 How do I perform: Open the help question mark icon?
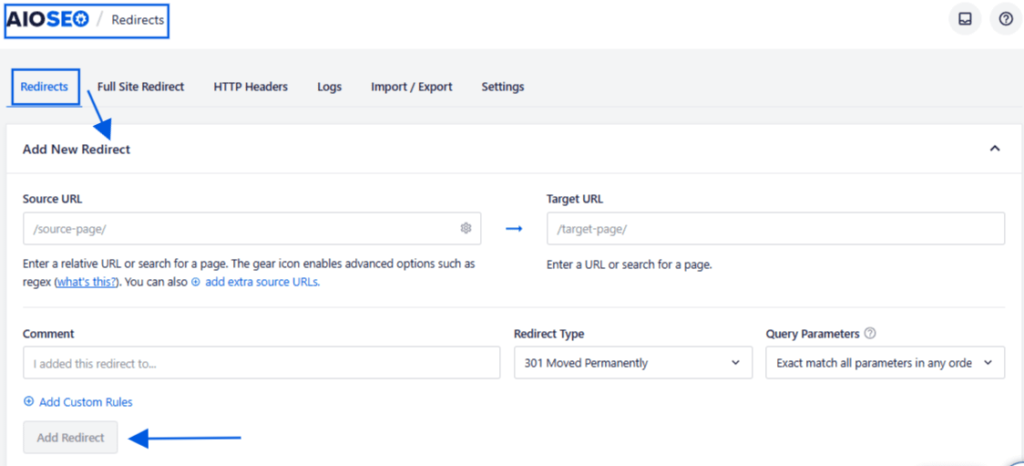coord(1006,20)
